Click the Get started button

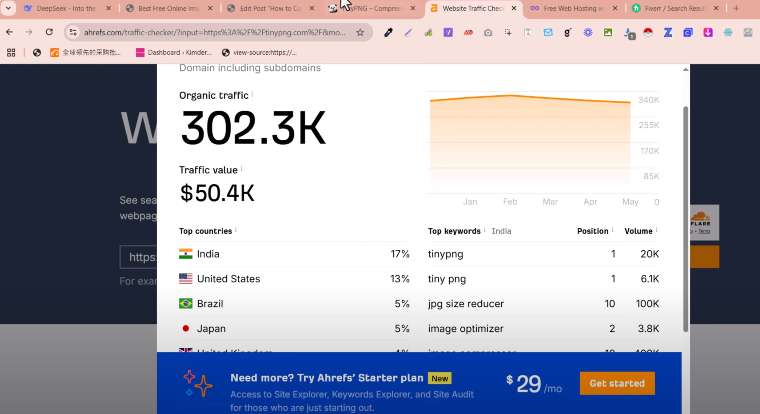(617, 383)
